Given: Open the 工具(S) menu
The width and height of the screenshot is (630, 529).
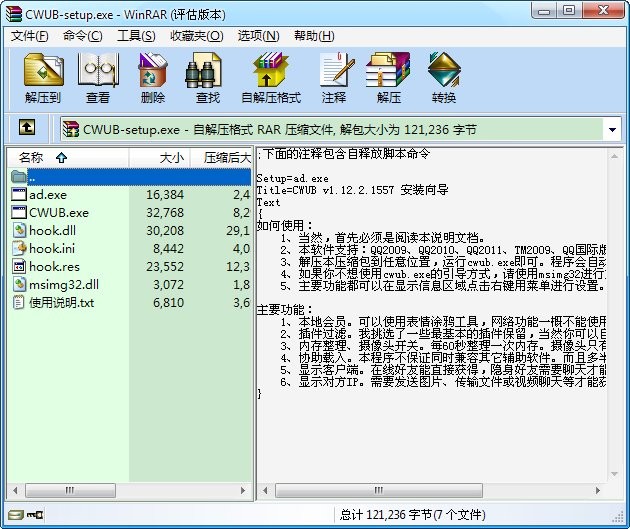Looking at the screenshot, I should 136,36.
